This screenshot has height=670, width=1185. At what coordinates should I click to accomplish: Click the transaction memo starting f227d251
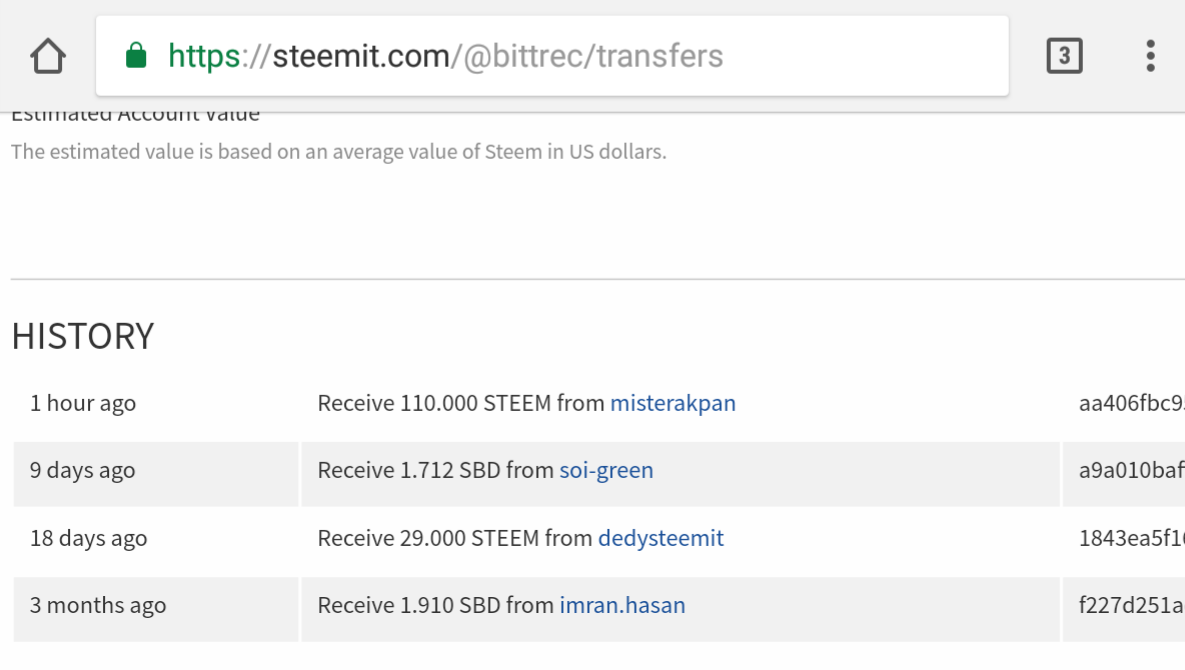pyautogui.click(x=1131, y=606)
